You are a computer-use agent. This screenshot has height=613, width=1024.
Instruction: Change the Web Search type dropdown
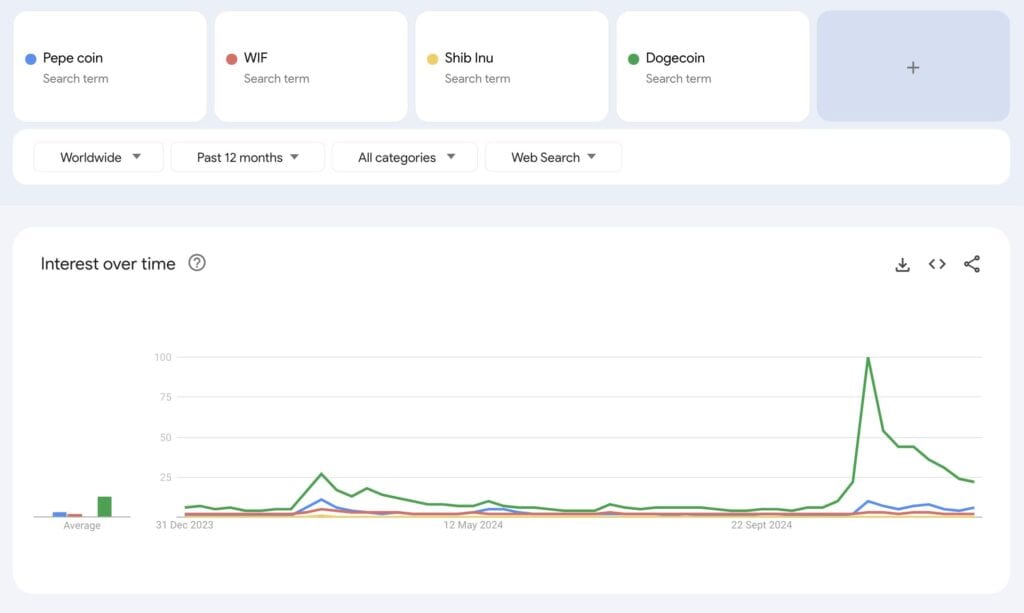click(553, 157)
